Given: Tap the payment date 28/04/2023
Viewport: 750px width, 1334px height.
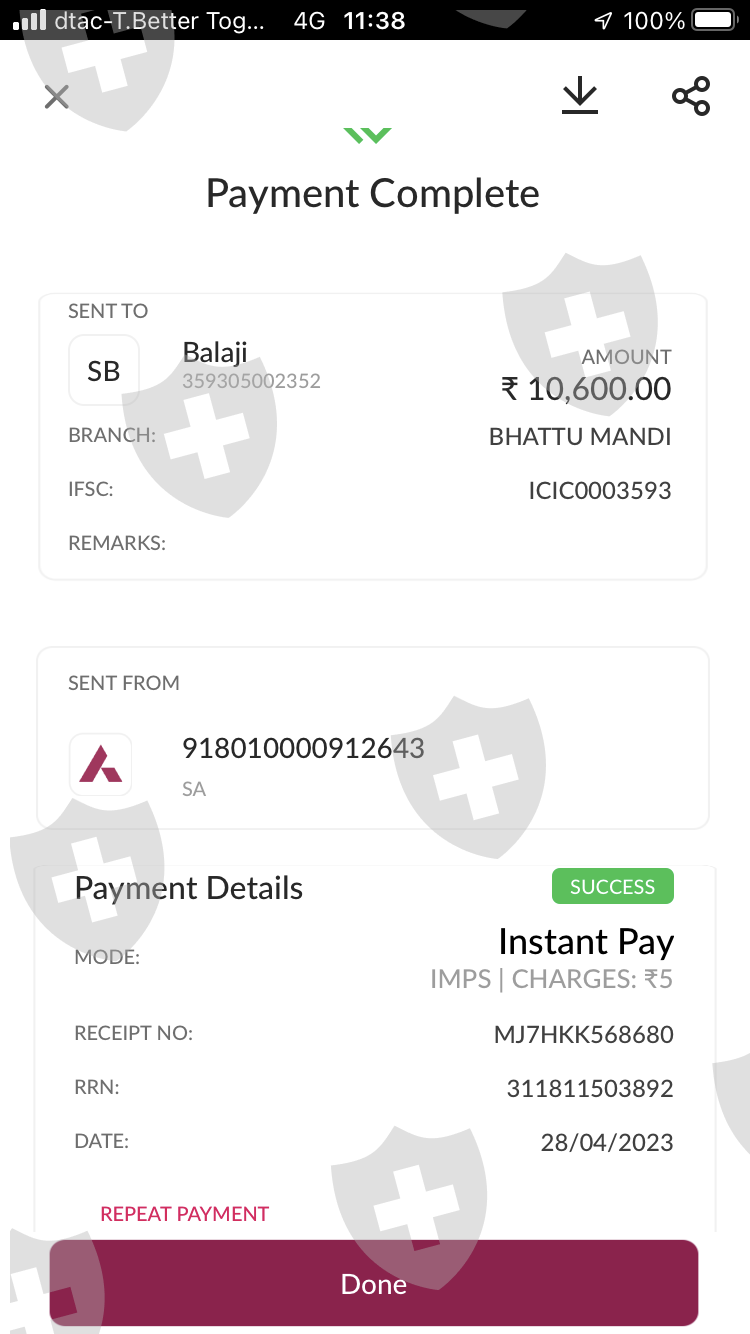Looking at the screenshot, I should [607, 1143].
